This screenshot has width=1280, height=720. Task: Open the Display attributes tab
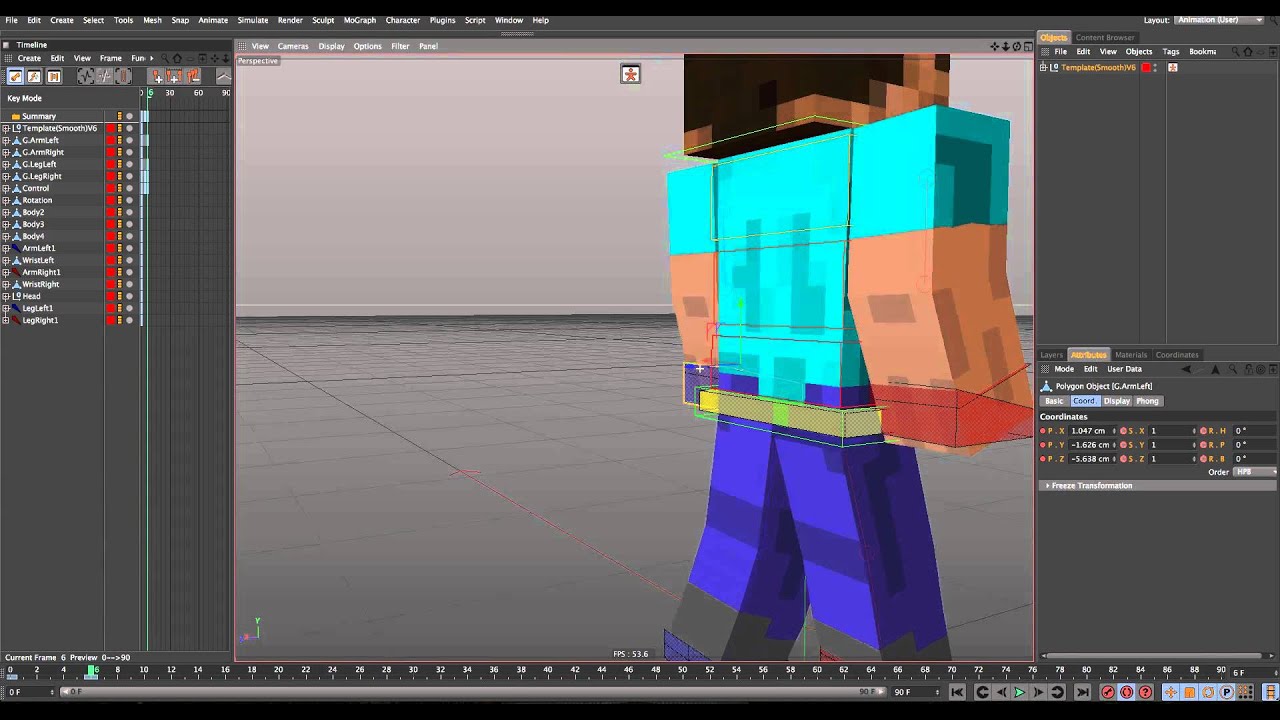(1116, 401)
